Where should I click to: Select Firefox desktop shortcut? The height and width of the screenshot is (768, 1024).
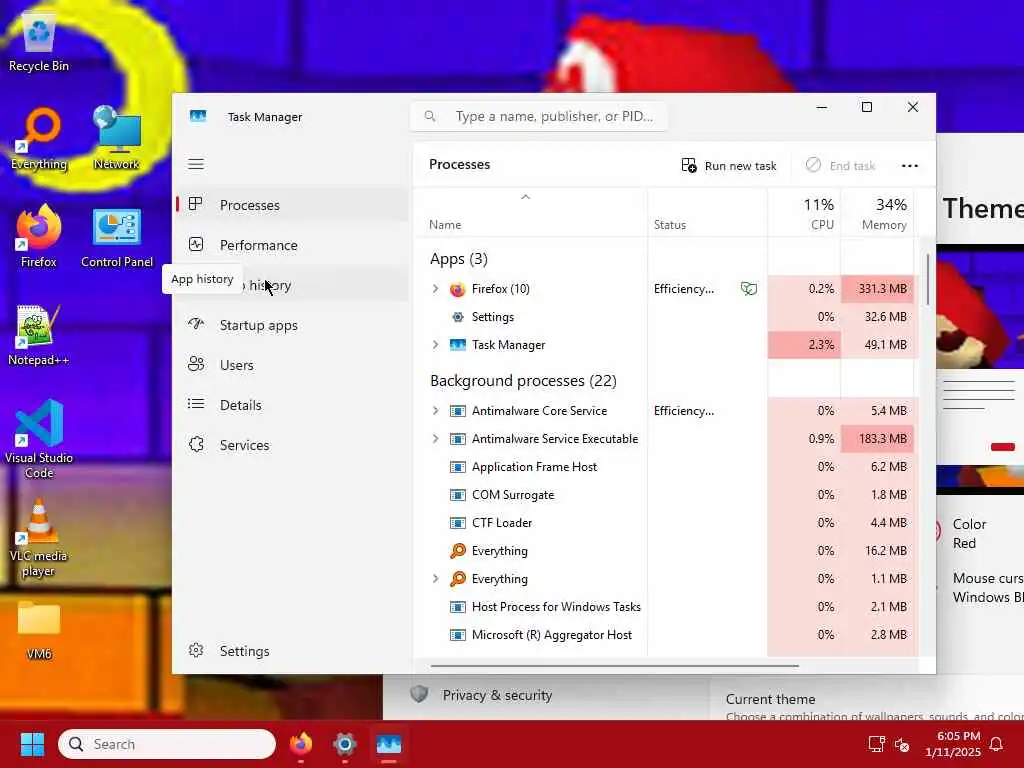pos(39,236)
